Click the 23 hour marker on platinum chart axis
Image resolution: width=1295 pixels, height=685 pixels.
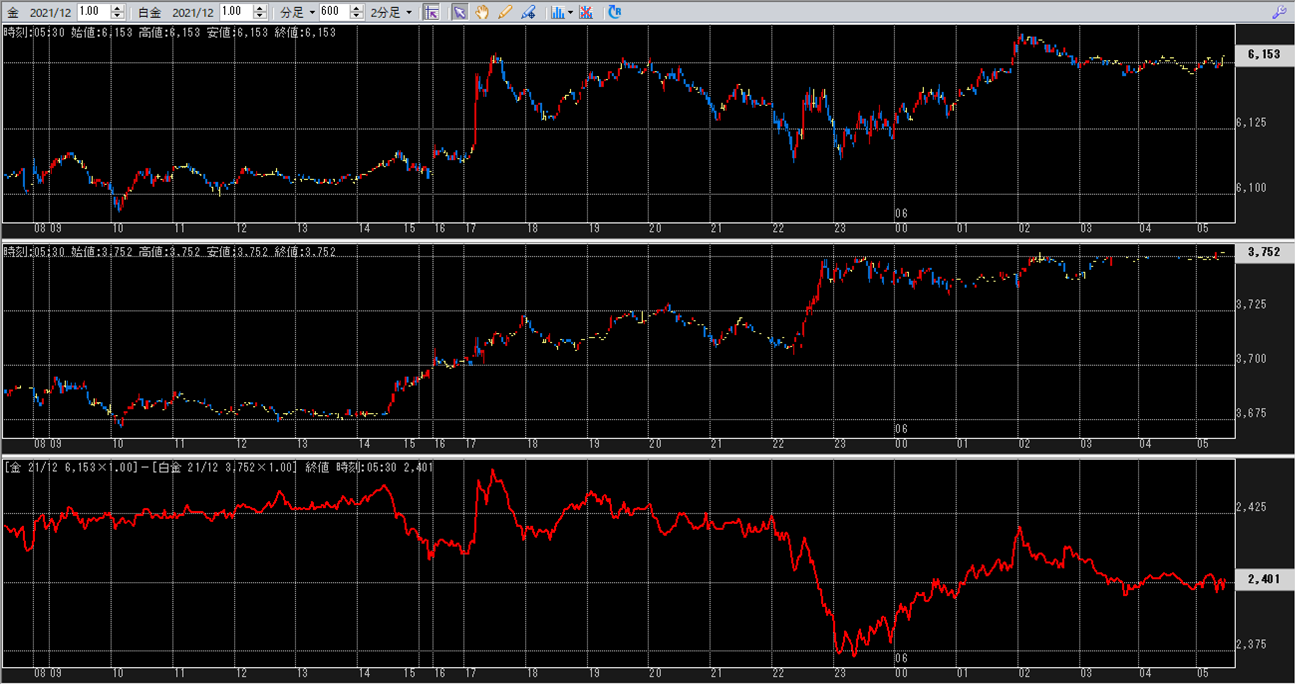coord(840,443)
